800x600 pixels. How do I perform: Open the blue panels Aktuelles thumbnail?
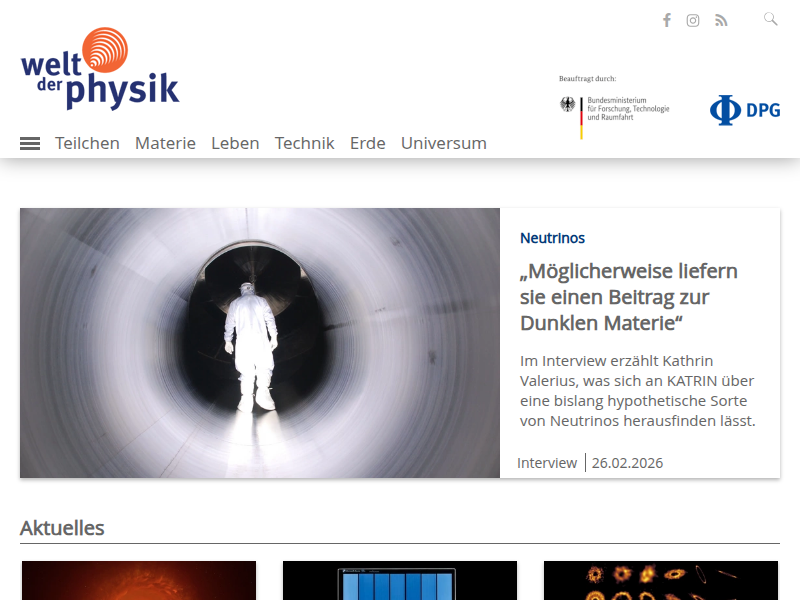coord(400,581)
